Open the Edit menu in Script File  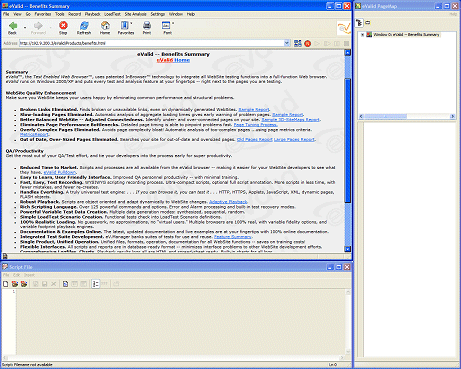click(x=16, y=275)
